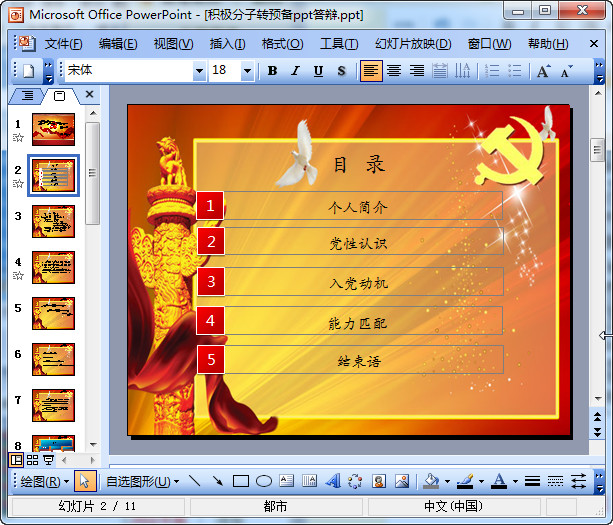Choose line style icon
This screenshot has height=525, width=613.
pyautogui.click(x=532, y=481)
